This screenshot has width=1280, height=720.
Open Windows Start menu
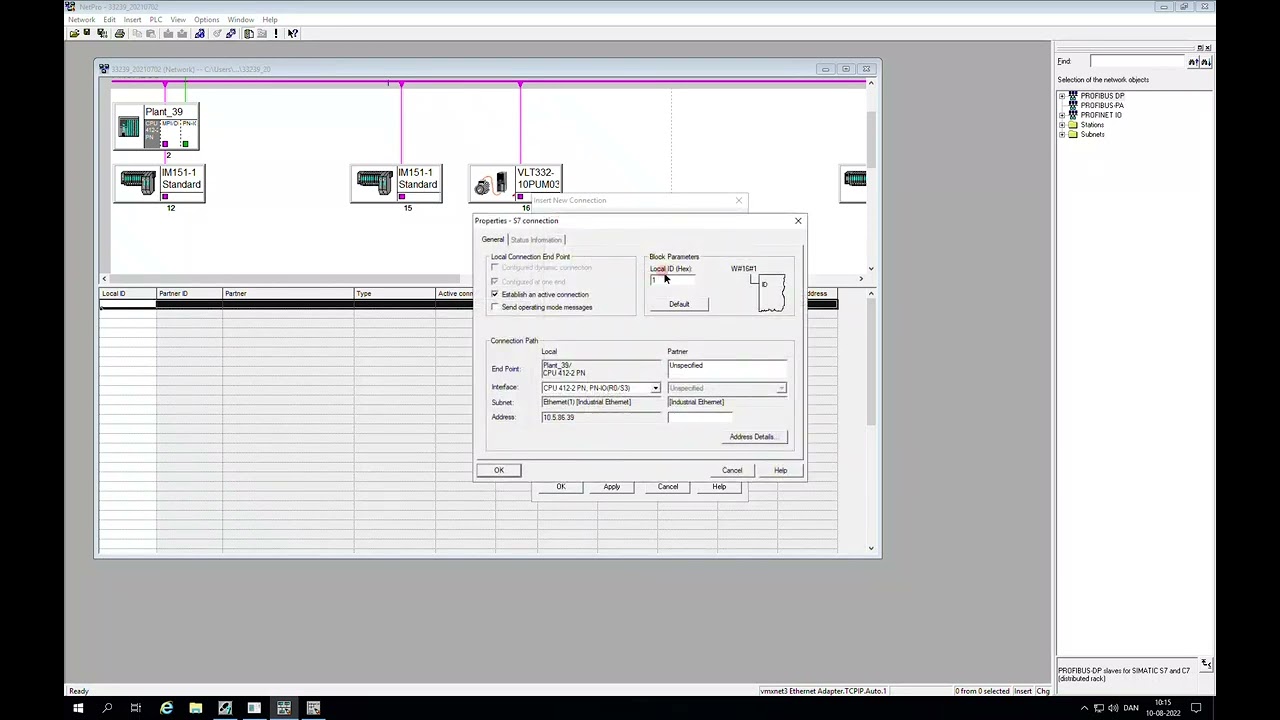pyautogui.click(x=78, y=708)
